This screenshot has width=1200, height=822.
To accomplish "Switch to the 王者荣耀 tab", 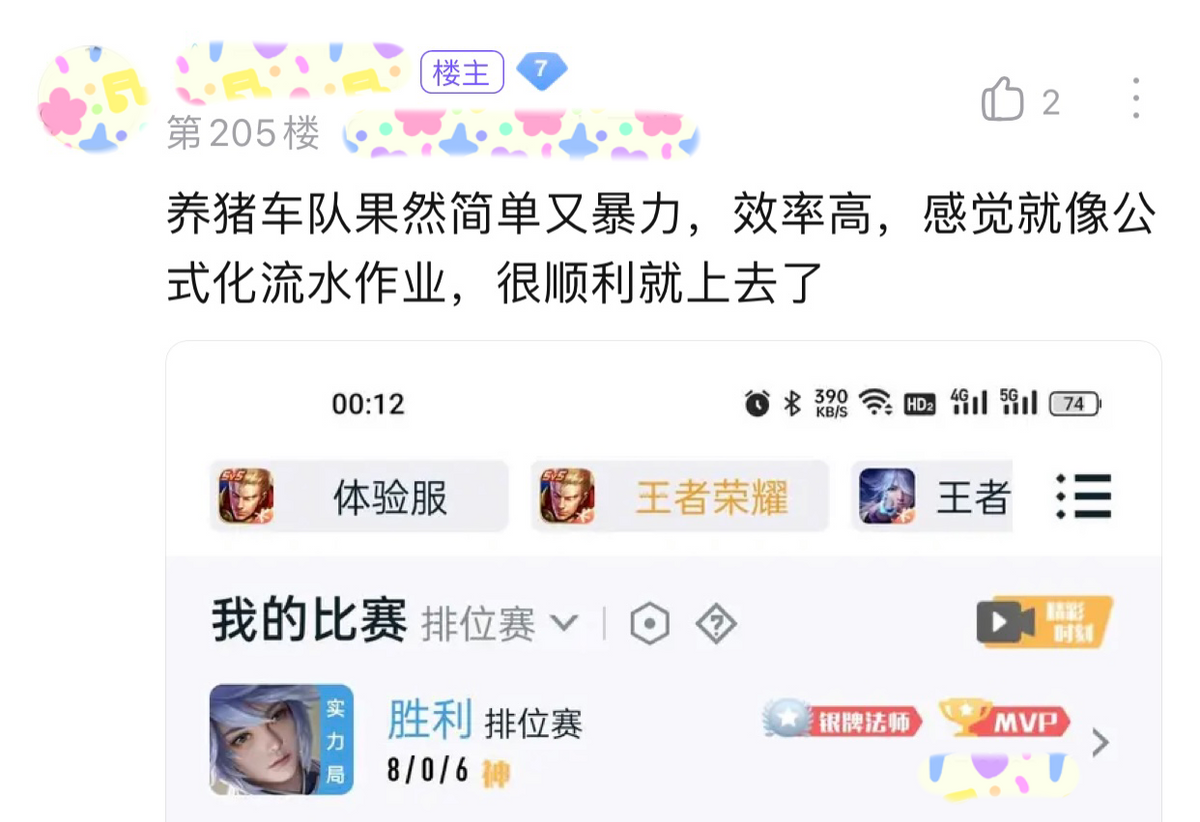I will pos(680,497).
